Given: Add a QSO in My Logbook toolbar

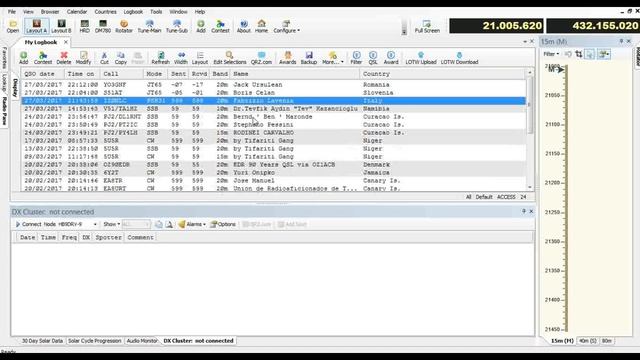Looking at the screenshot, I should click(24, 58).
